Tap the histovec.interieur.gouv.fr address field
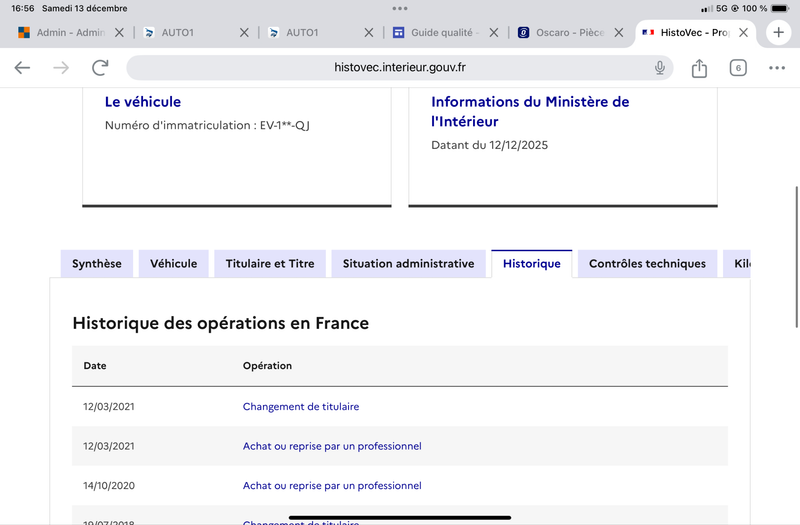The image size is (800, 525). tap(400, 68)
